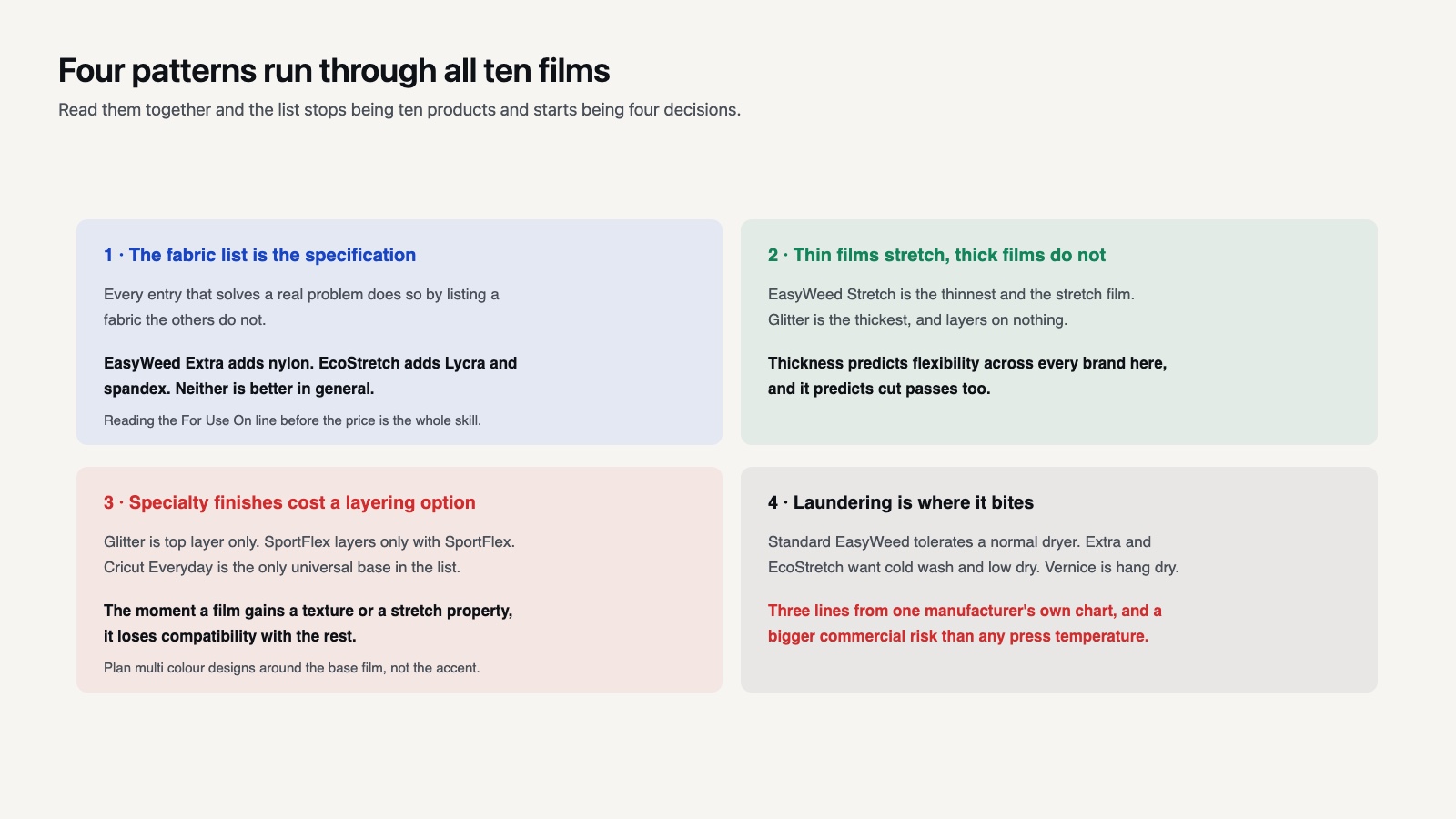The image size is (1456, 819).
Task: Click paragraph 'Standard EasyWeed tolerates a normal dryer'
Action: 973,555
